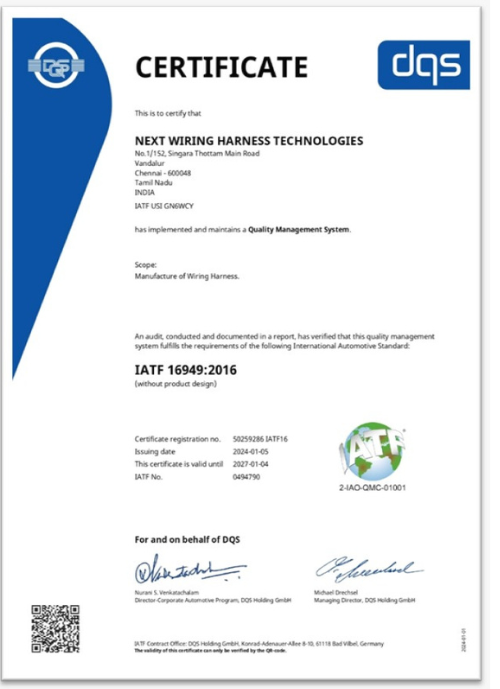The height and width of the screenshot is (689, 500).
Task: Click the CERTIFICATE heading
Action: pyautogui.click(x=221, y=67)
